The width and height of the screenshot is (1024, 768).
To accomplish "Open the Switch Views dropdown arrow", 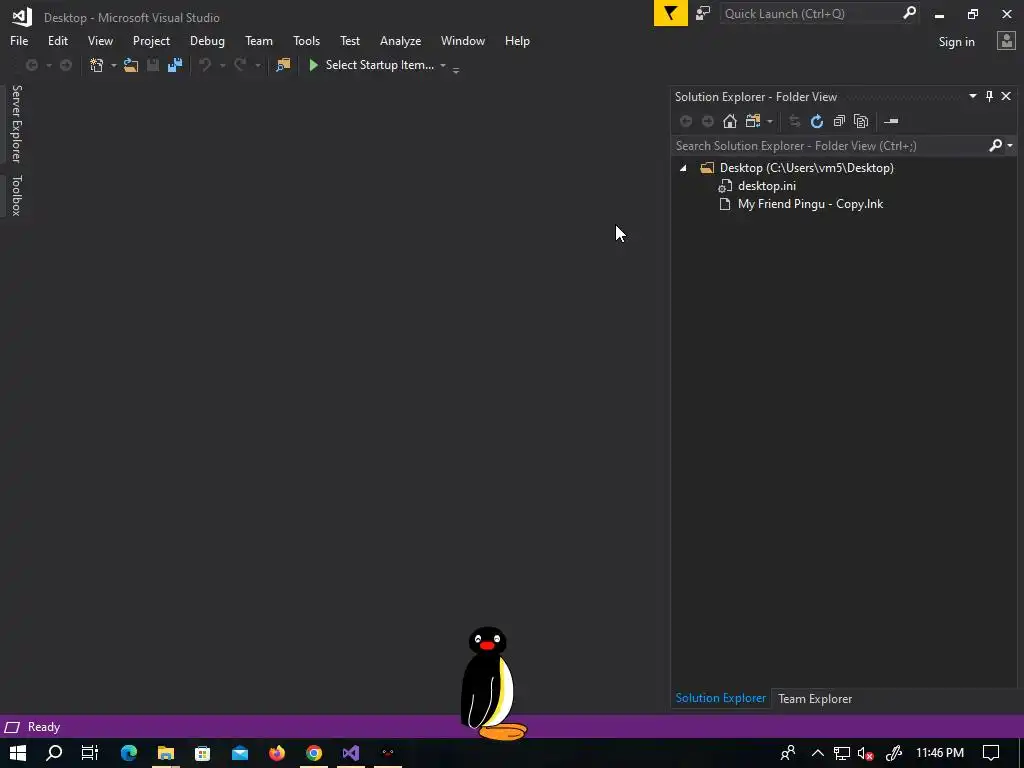I will pos(770,121).
